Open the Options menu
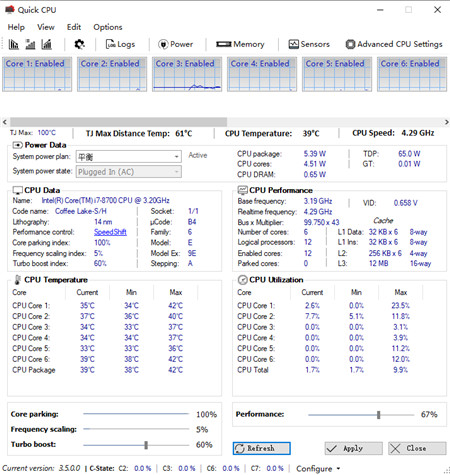Image resolution: width=450 pixels, height=475 pixels. point(108,27)
